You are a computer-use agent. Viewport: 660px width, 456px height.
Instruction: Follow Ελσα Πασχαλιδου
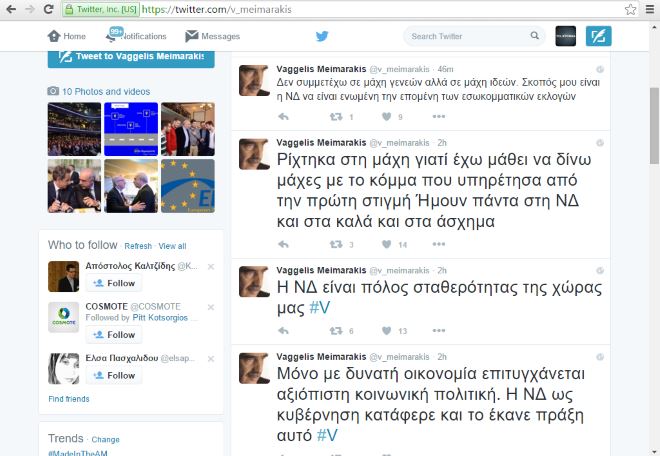pyautogui.click(x=114, y=375)
